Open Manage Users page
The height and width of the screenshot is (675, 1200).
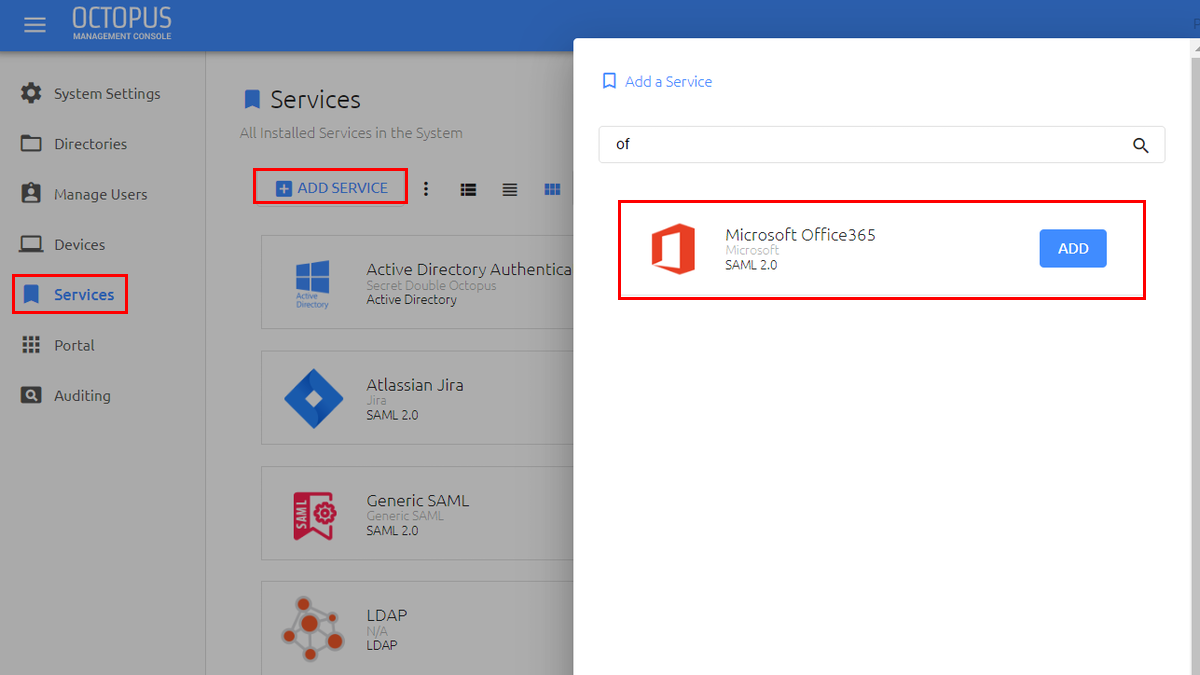[x=100, y=194]
